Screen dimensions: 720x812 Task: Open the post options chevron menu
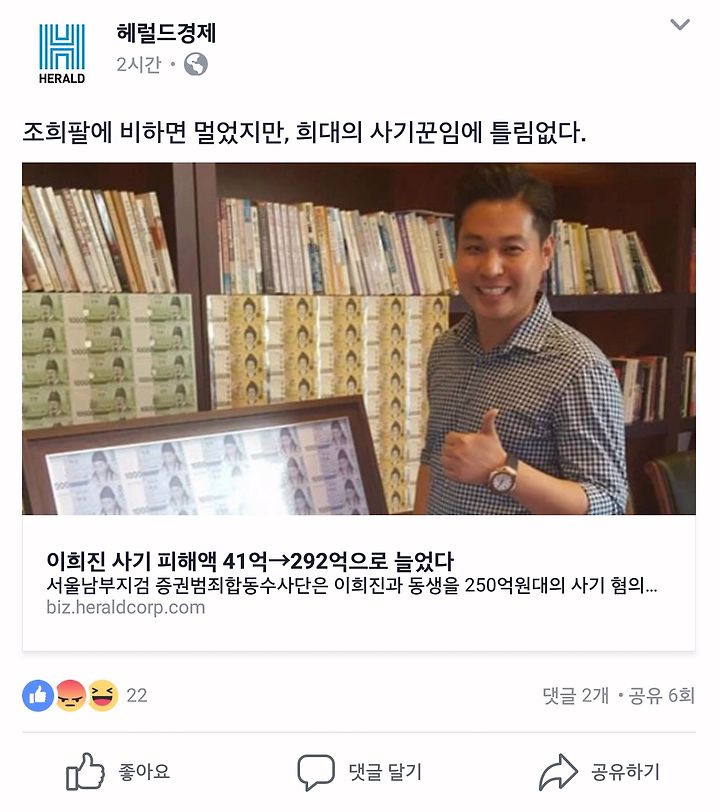(x=680, y=24)
